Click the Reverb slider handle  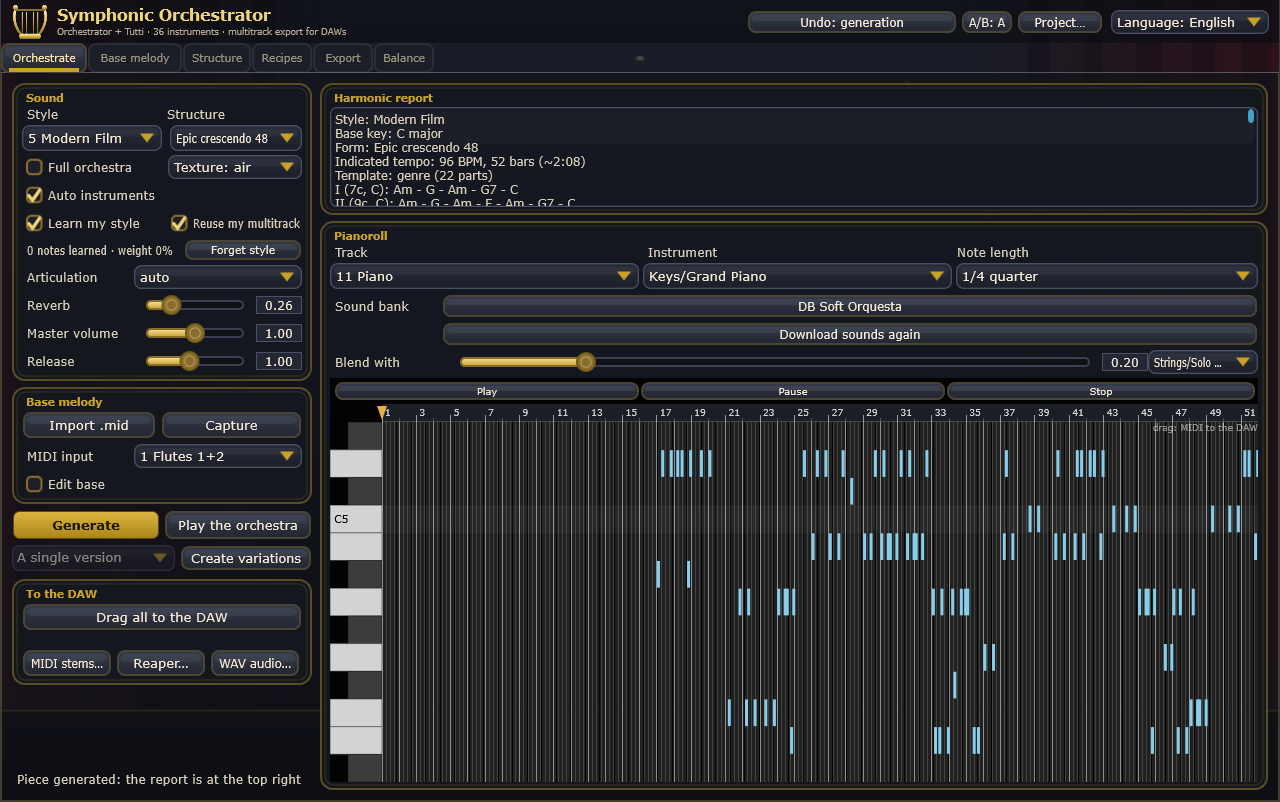171,305
